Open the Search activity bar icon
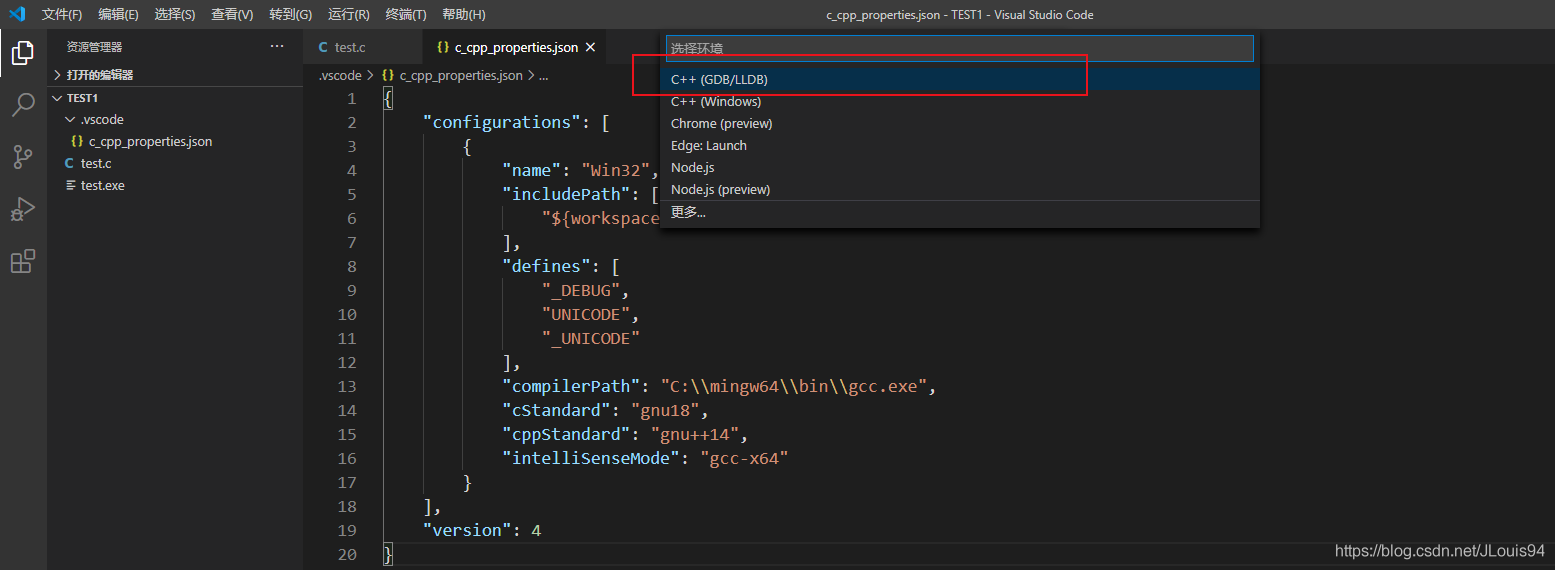 pos(23,105)
